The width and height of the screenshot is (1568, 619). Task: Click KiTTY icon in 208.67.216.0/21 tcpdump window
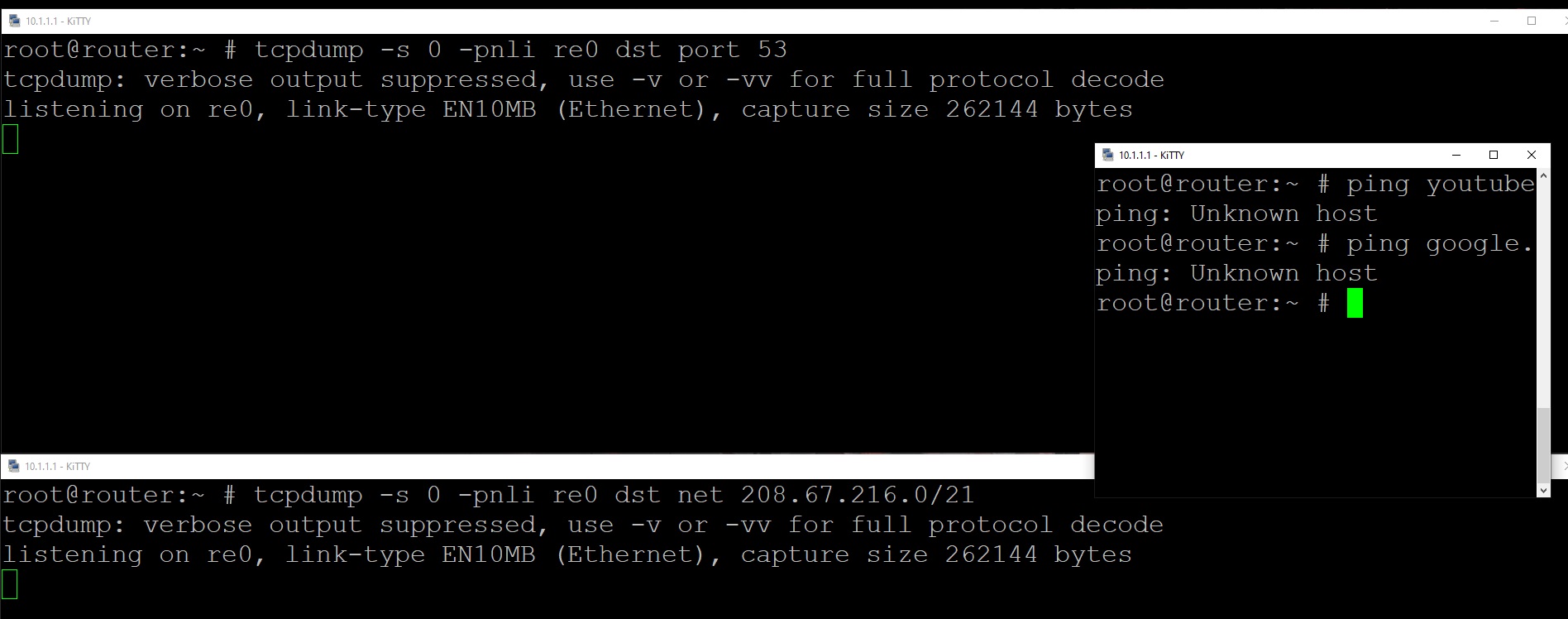click(13, 467)
